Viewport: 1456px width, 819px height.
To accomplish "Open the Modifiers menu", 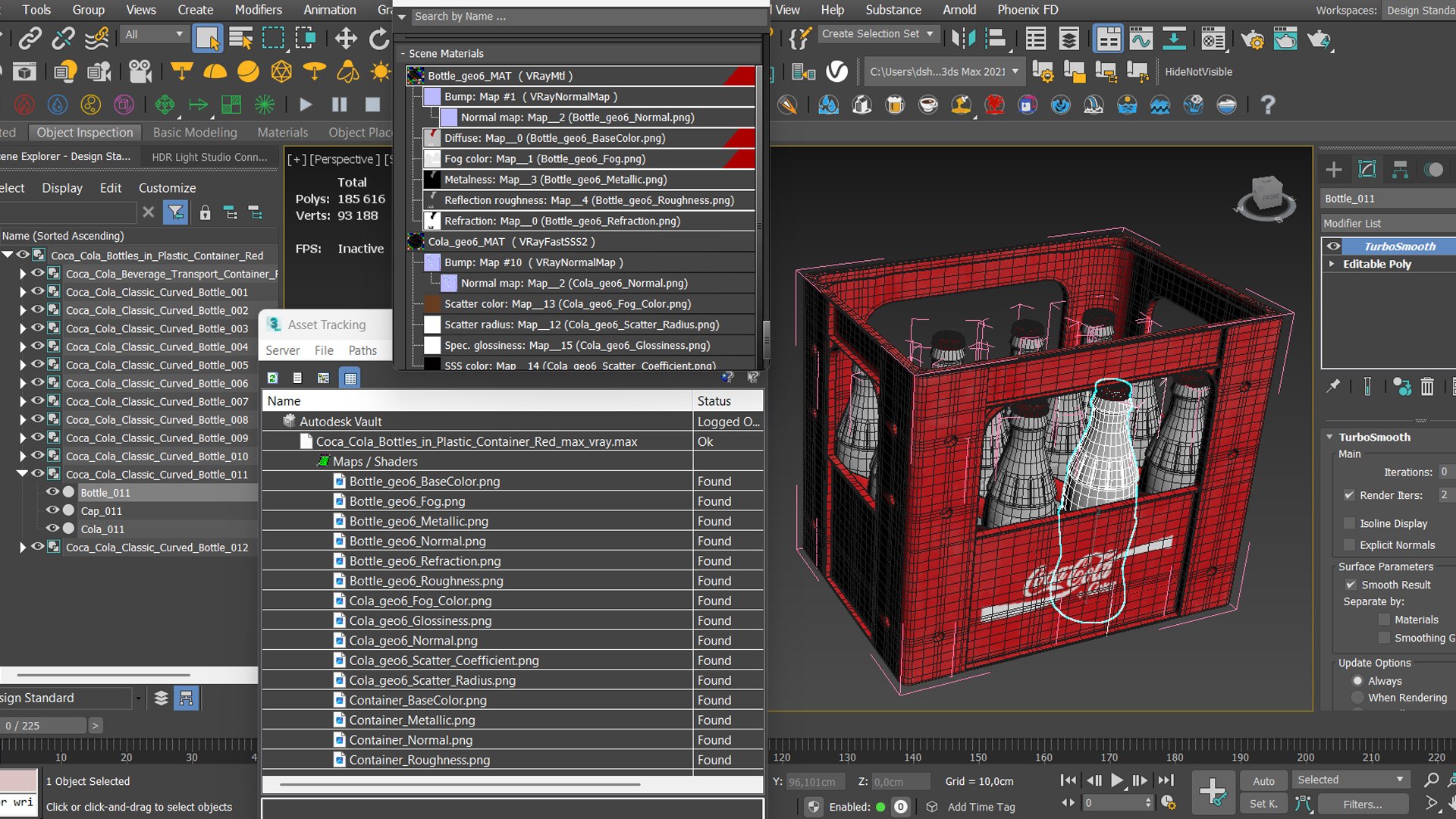I will click(x=258, y=10).
